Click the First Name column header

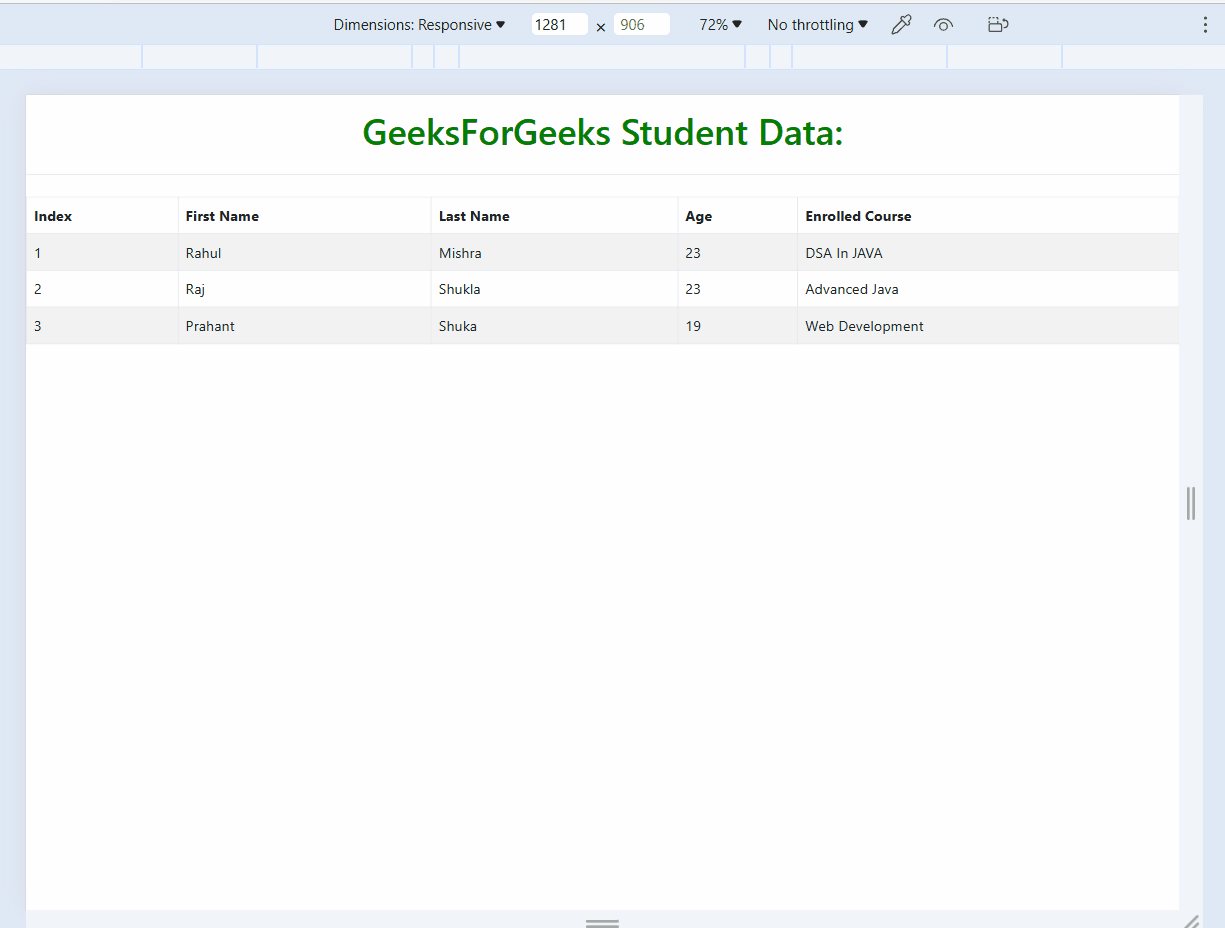tap(304, 216)
